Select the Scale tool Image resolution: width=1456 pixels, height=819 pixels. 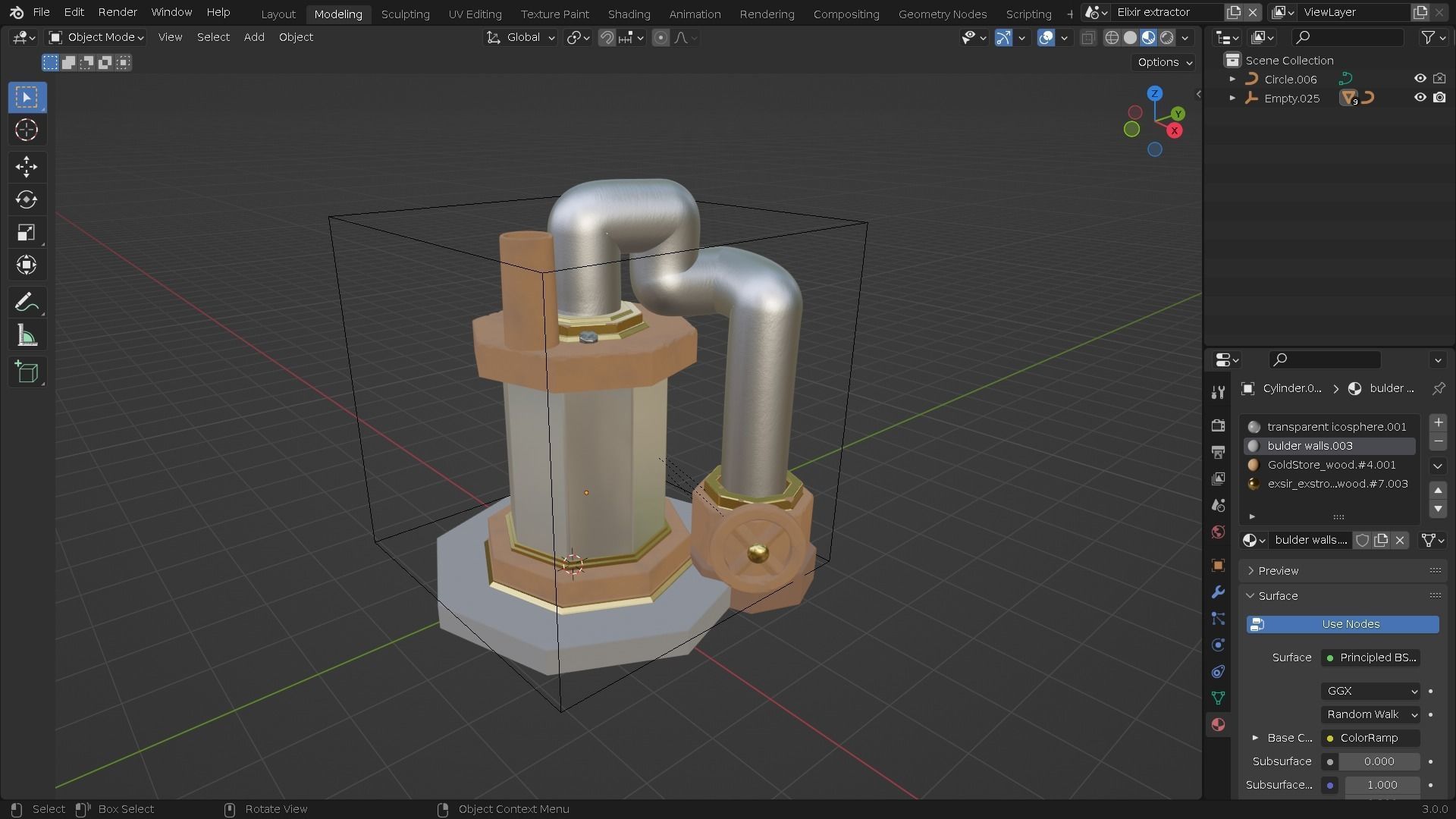click(27, 233)
